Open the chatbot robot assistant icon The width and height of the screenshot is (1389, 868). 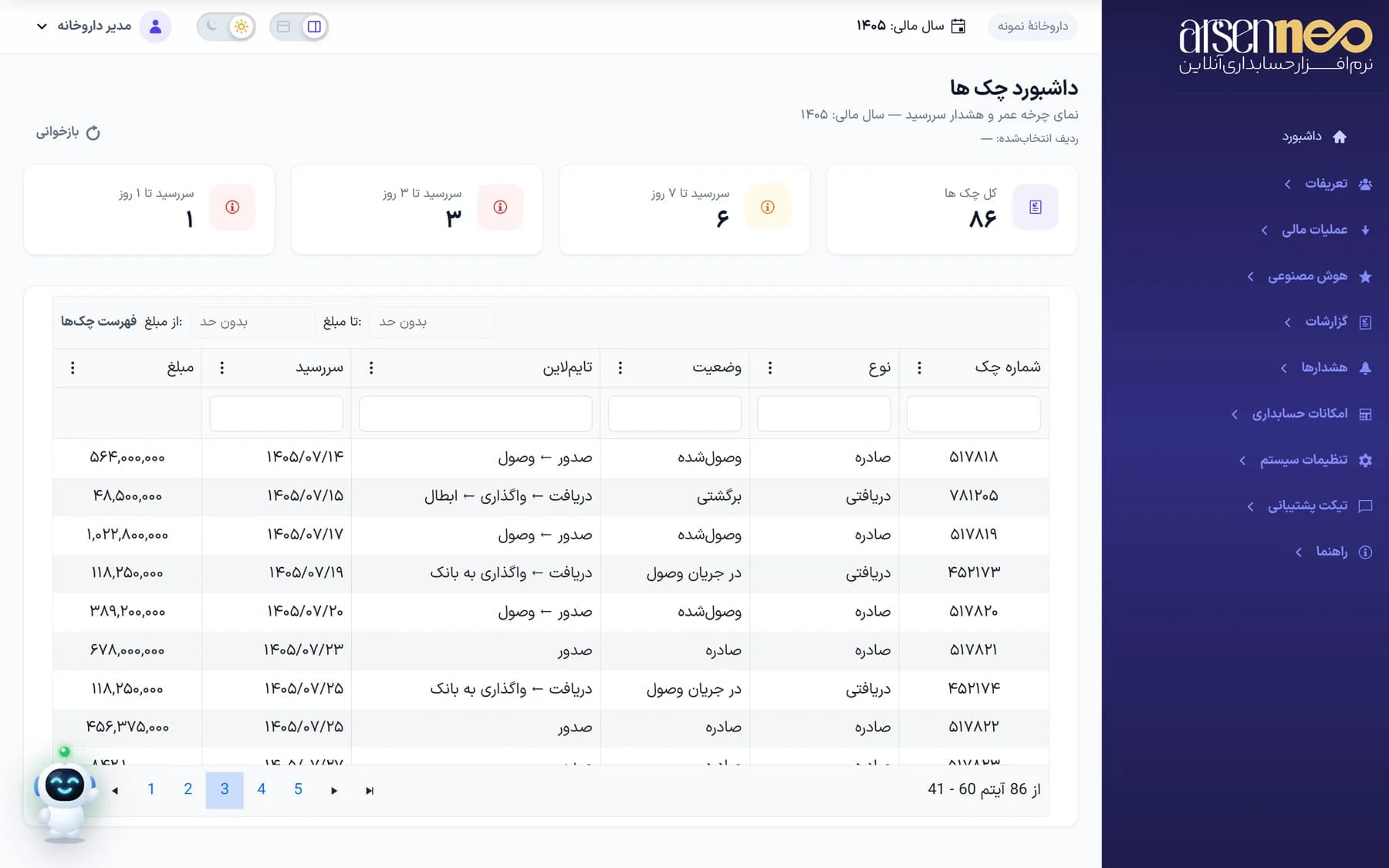[65, 796]
